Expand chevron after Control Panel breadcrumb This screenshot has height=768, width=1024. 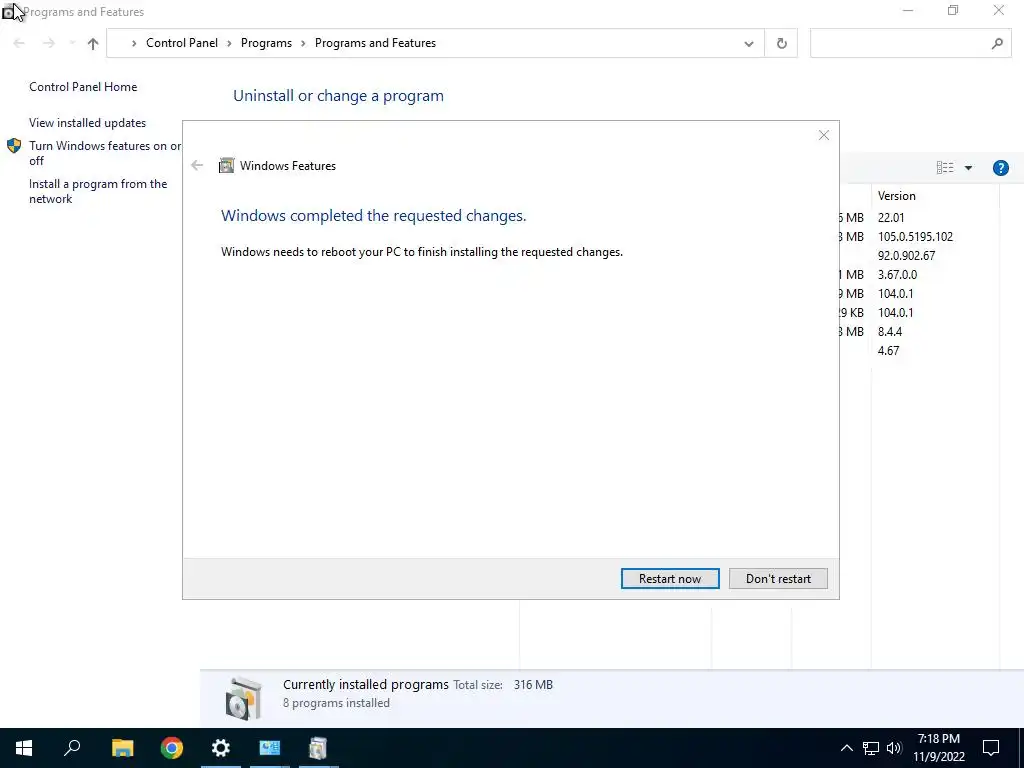point(229,44)
